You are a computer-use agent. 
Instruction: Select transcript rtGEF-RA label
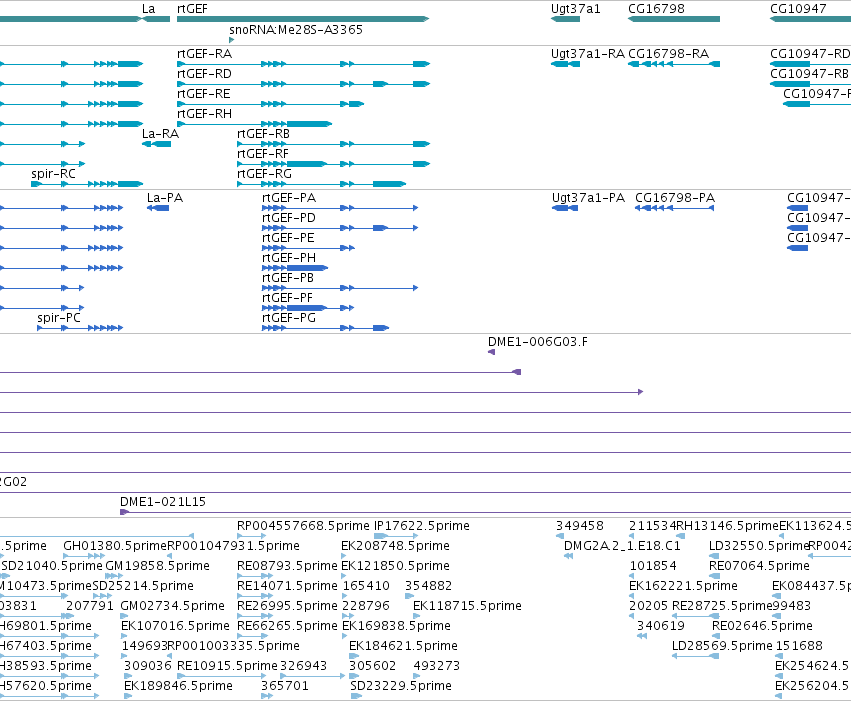pos(205,54)
